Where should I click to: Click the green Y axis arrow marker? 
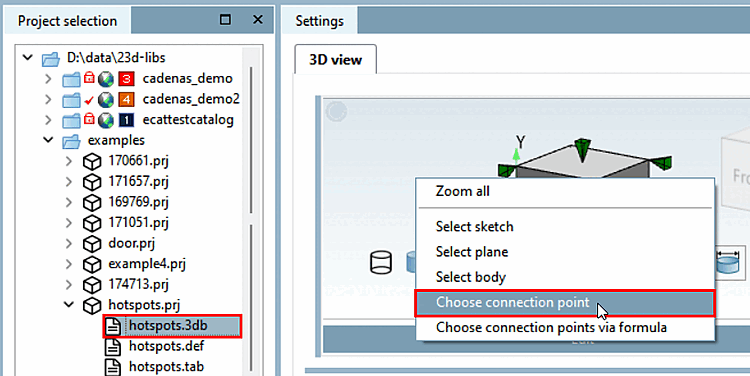pyautogui.click(x=516, y=155)
